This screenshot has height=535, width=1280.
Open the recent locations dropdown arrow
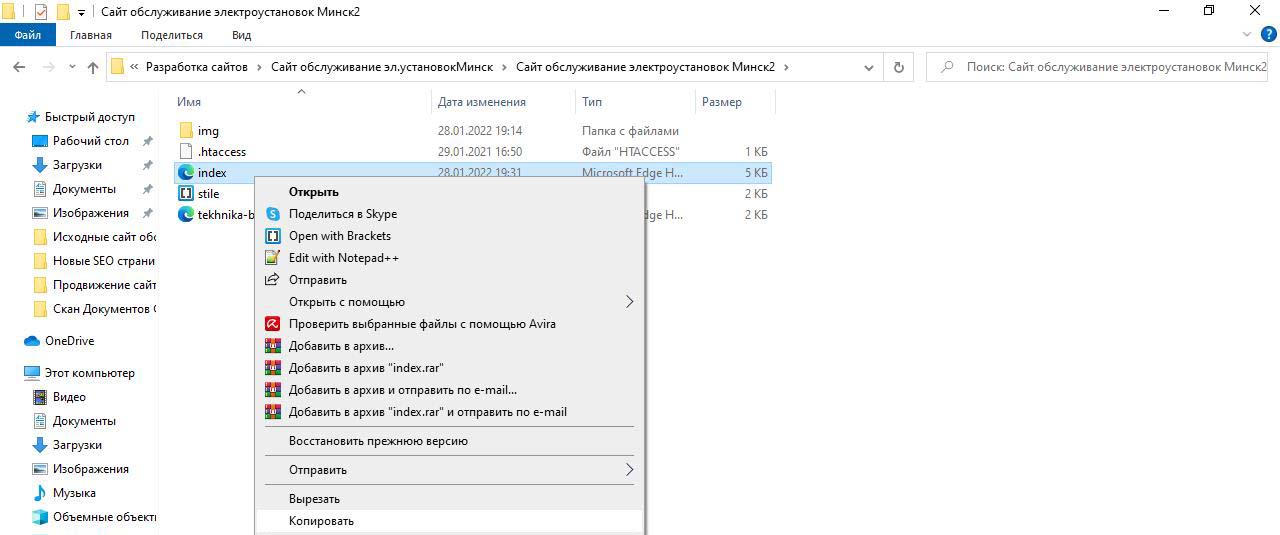(x=72, y=67)
